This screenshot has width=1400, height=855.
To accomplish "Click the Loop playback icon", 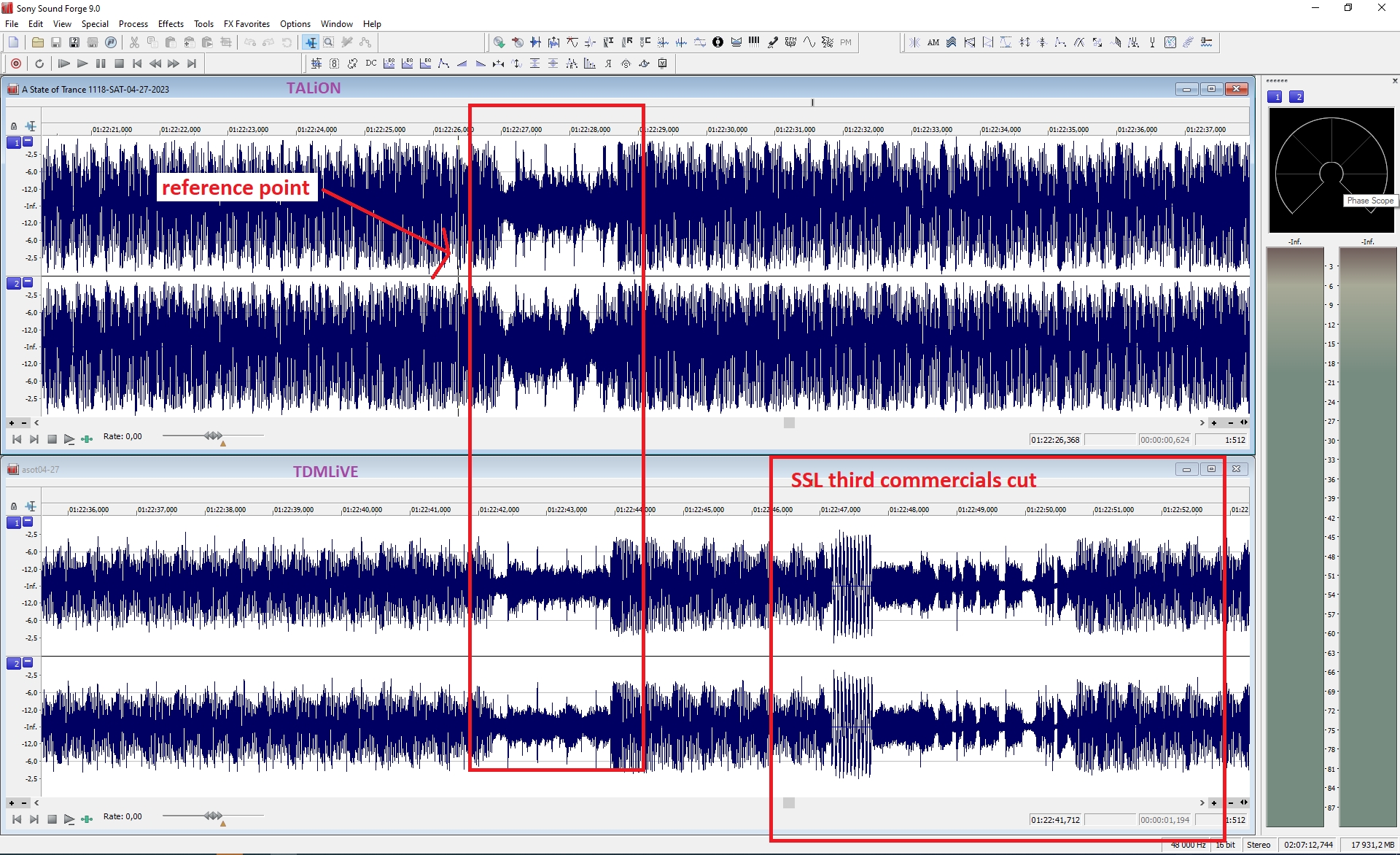I will (39, 63).
